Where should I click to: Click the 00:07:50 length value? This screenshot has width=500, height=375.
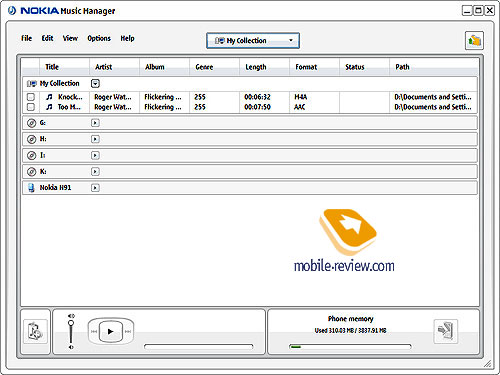(x=257, y=107)
